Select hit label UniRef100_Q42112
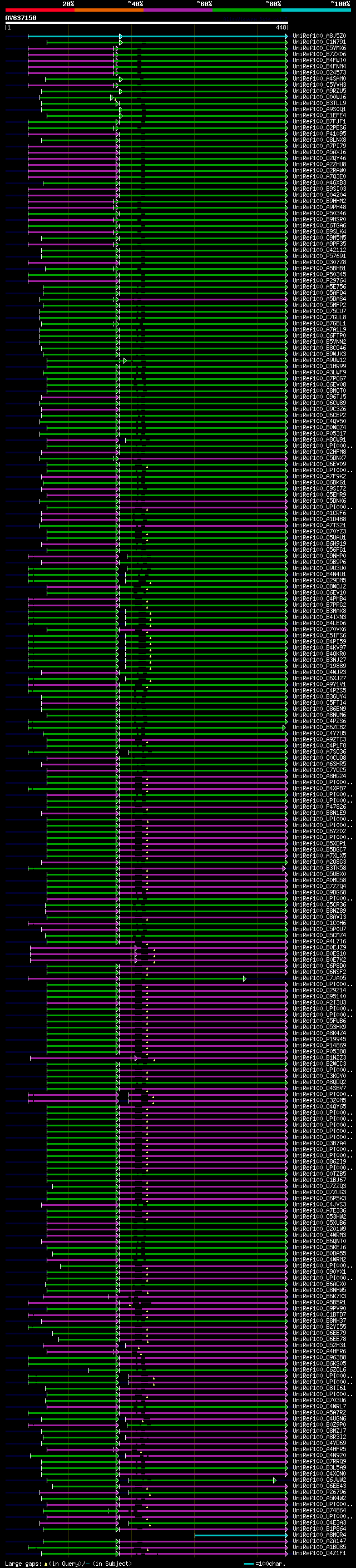The width and height of the screenshot is (356, 1568). (x=319, y=250)
